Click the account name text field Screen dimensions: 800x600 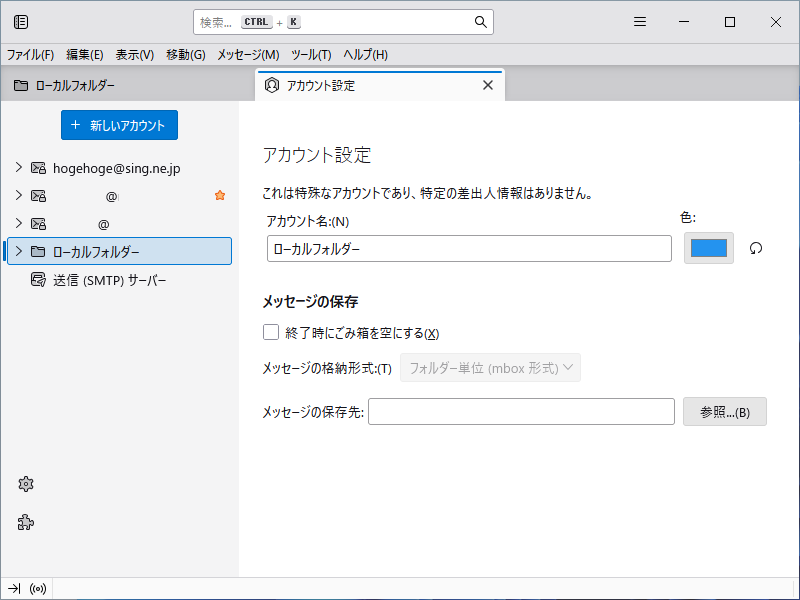click(469, 249)
